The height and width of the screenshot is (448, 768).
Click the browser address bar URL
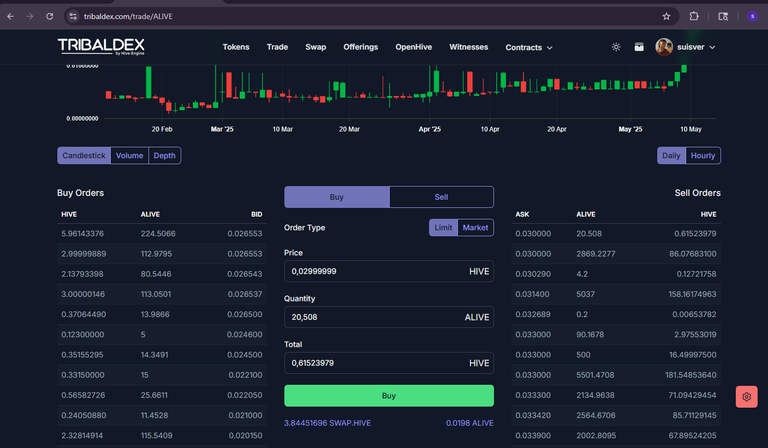click(x=128, y=16)
